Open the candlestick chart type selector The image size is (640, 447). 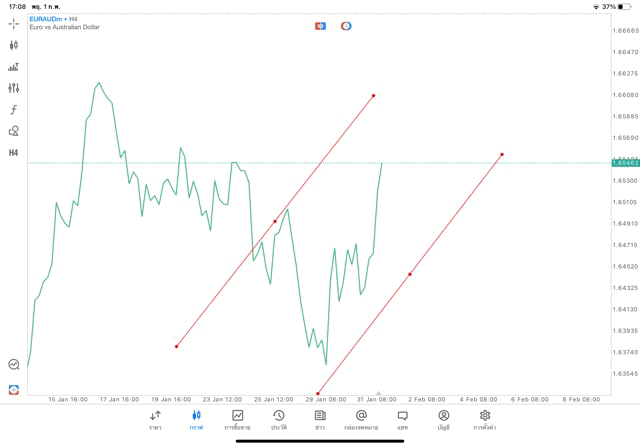point(14,45)
